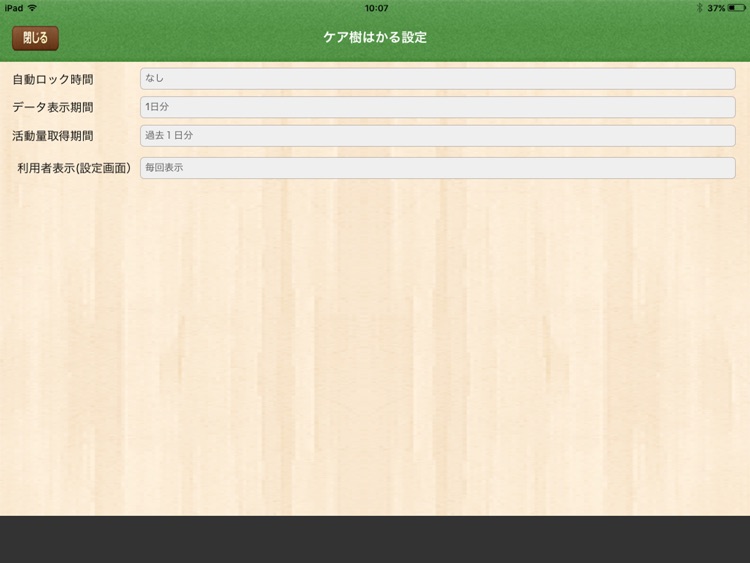Select the 自動ロック時間 label
This screenshot has width=750, height=563.
pyautogui.click(x=53, y=79)
